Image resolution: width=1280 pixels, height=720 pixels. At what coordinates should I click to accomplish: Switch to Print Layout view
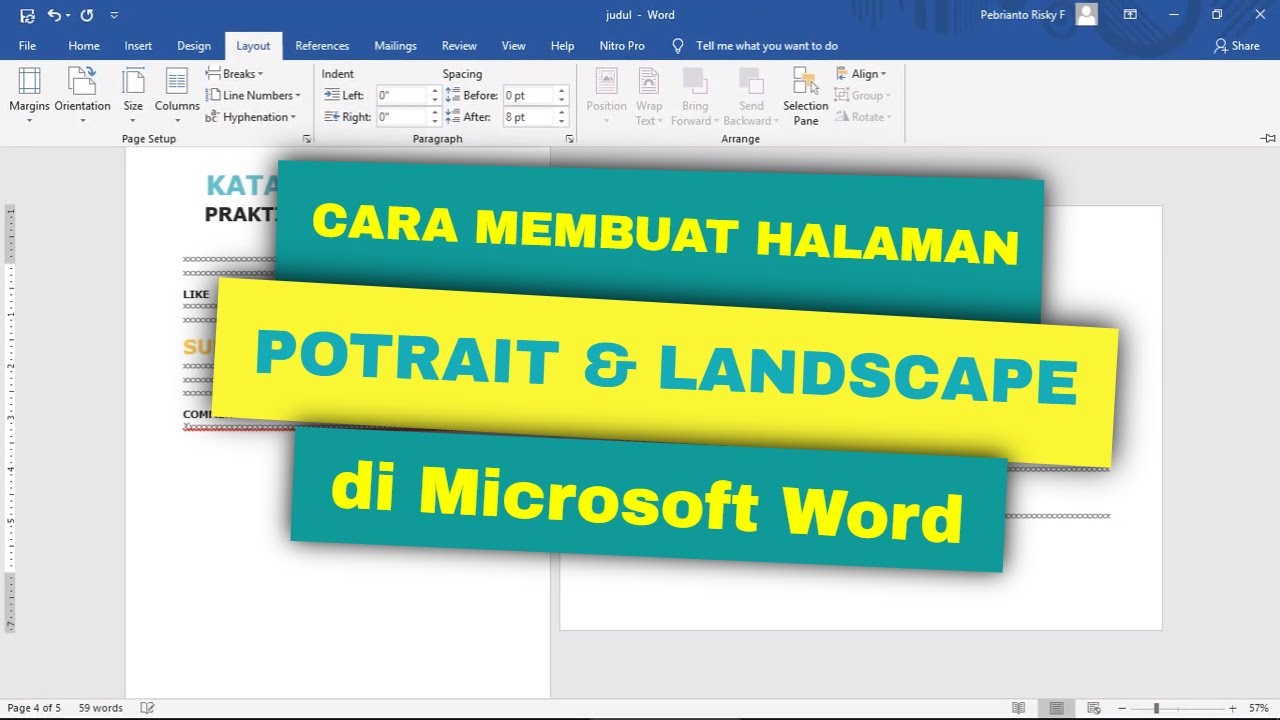pos(1056,708)
